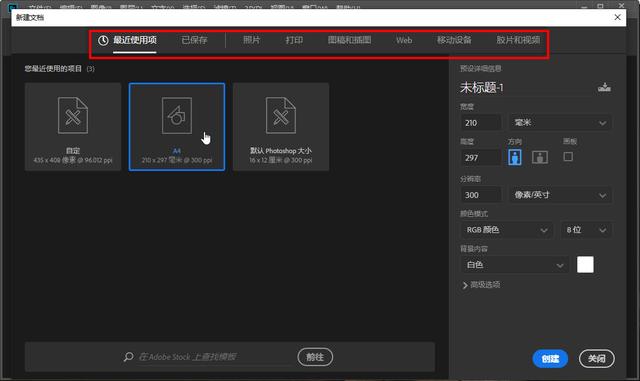
Task: Open the 打印 presets tab
Action: (294, 40)
